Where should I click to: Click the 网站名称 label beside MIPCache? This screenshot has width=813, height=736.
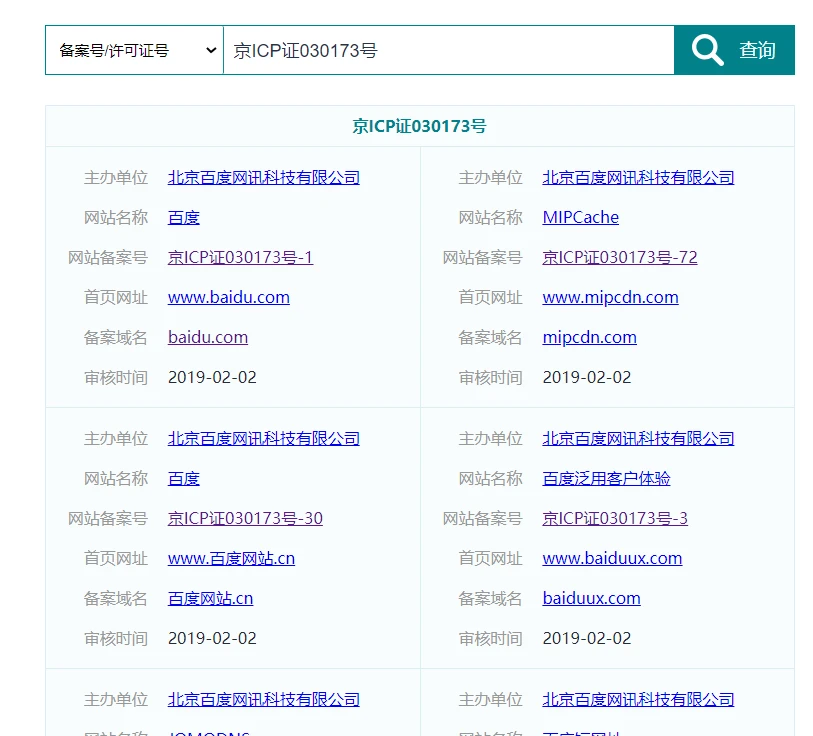[490, 217]
